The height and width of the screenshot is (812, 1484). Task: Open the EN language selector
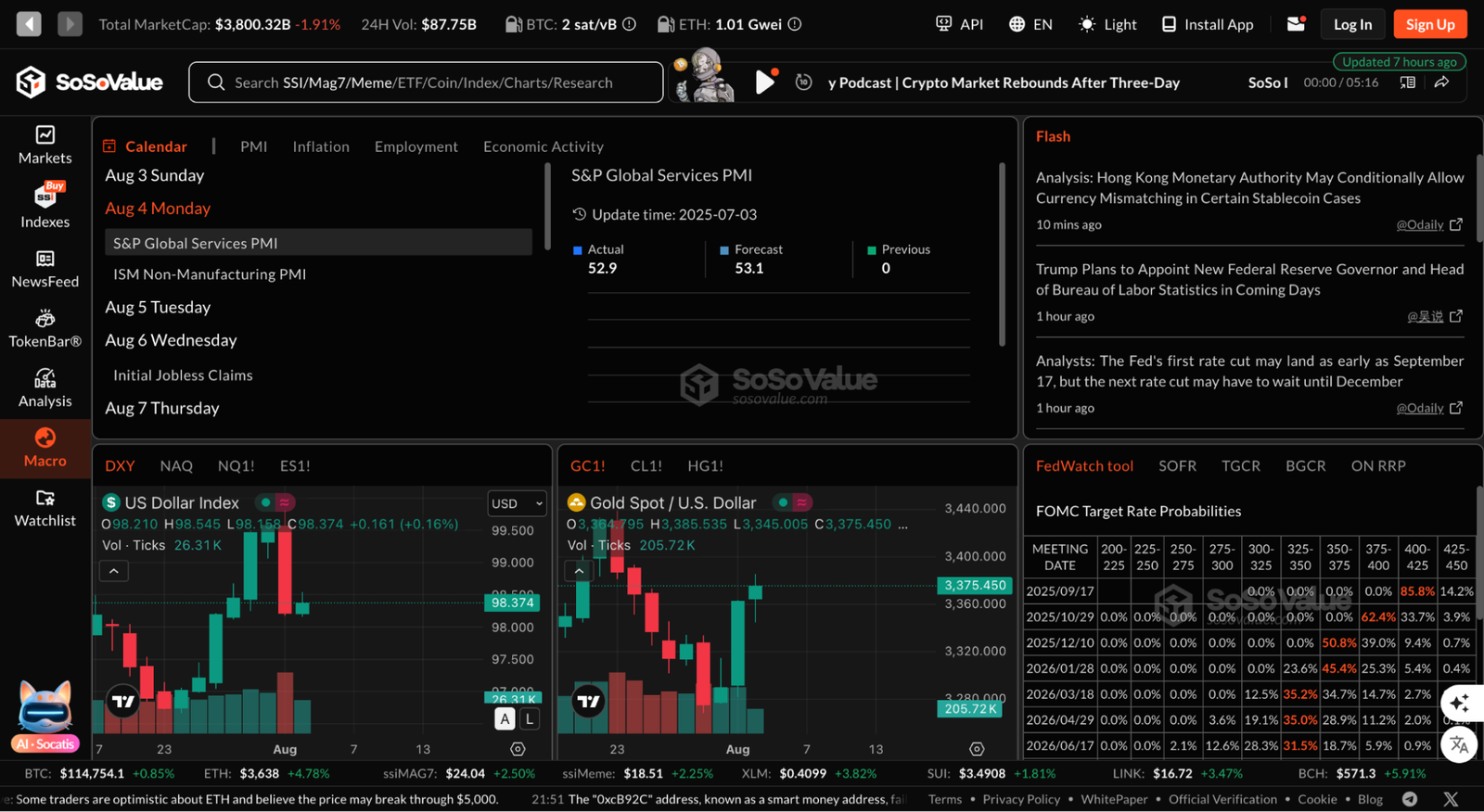[1030, 24]
